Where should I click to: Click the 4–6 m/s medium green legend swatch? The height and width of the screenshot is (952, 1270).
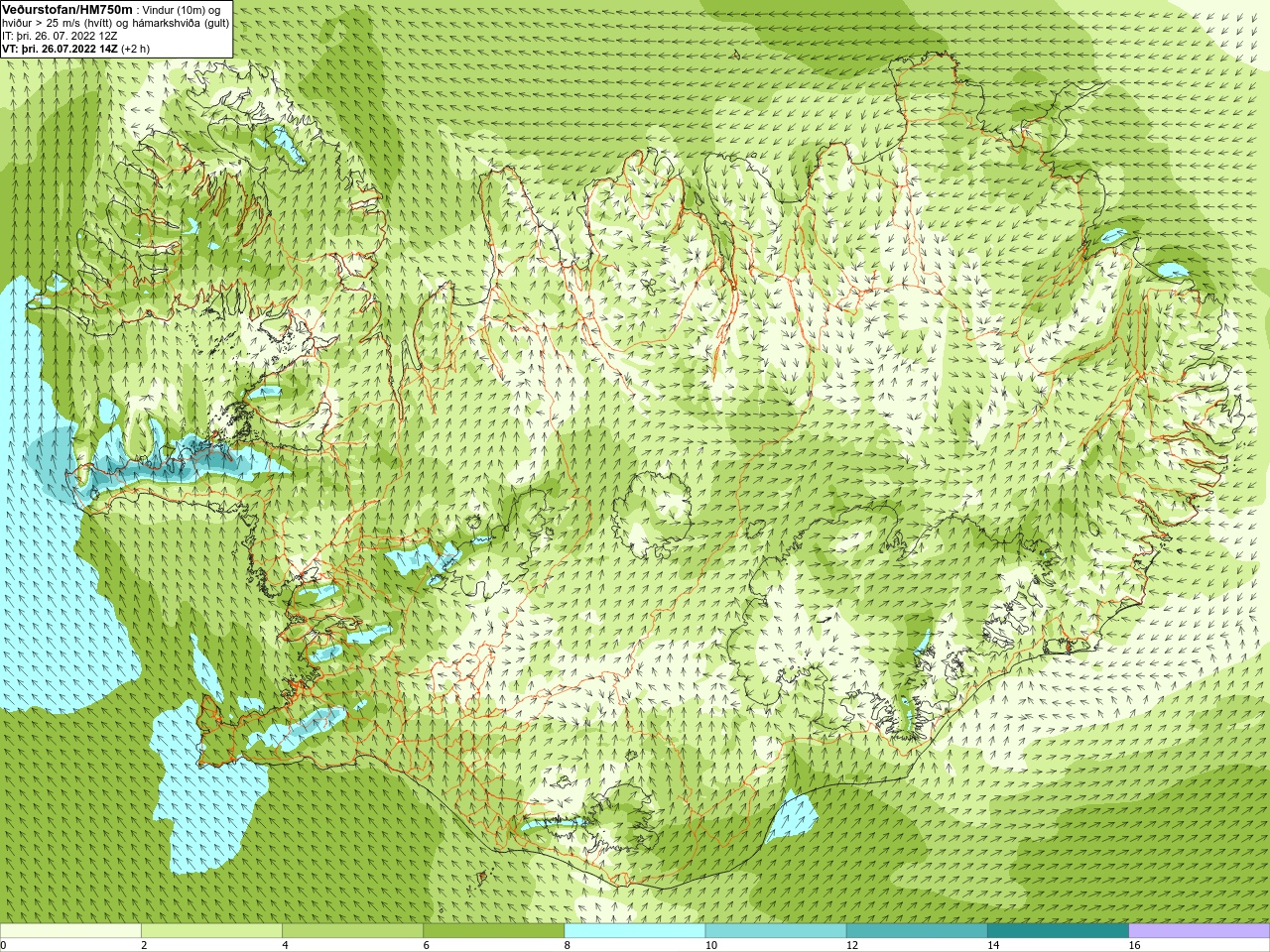(352, 931)
